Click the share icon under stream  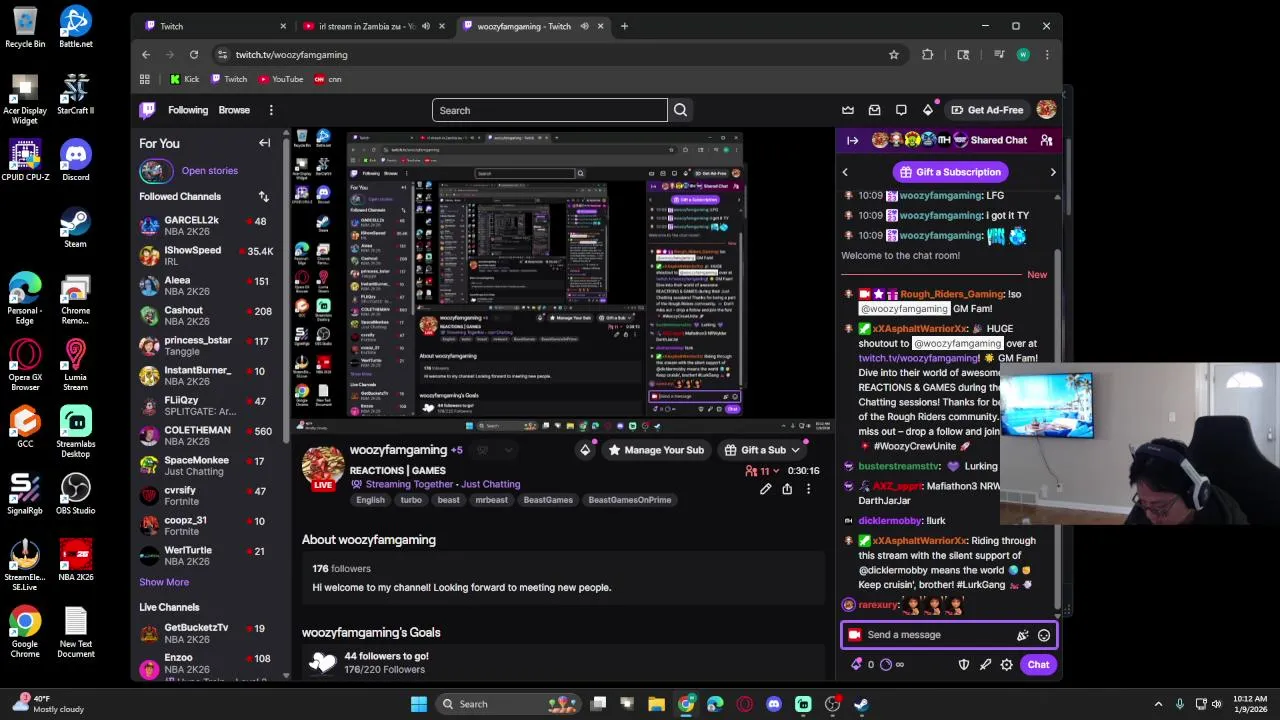787,489
